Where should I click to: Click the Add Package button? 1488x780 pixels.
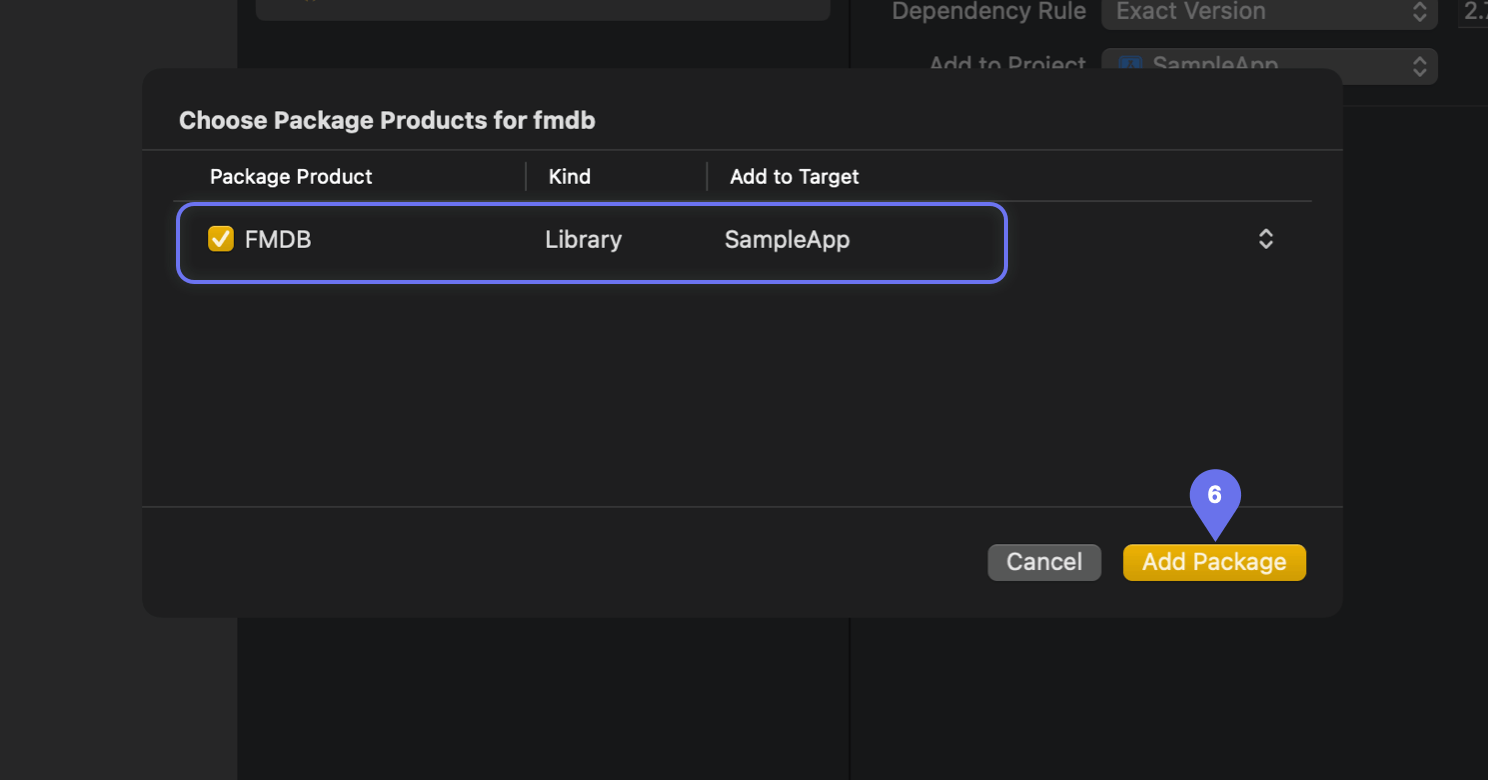[1214, 562]
